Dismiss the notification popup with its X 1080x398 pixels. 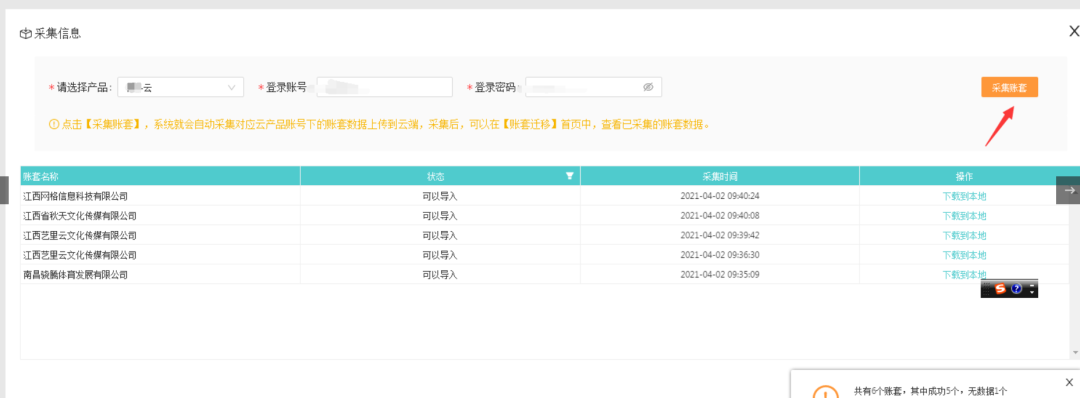pyautogui.click(x=1069, y=382)
